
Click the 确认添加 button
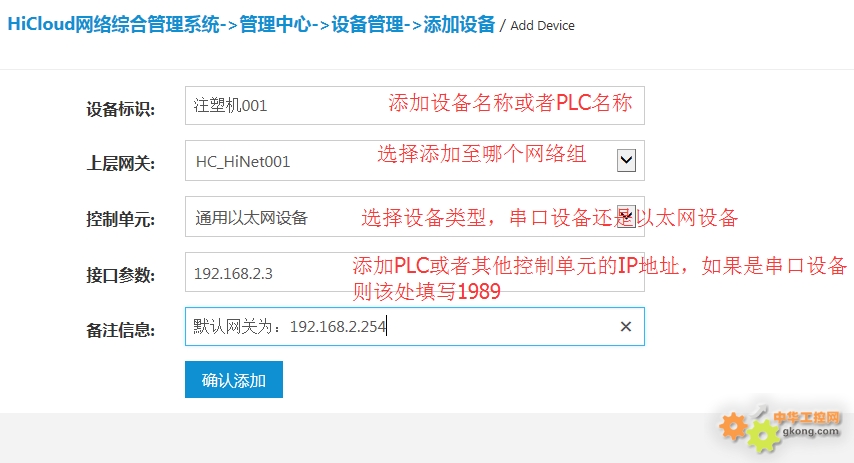tap(234, 380)
